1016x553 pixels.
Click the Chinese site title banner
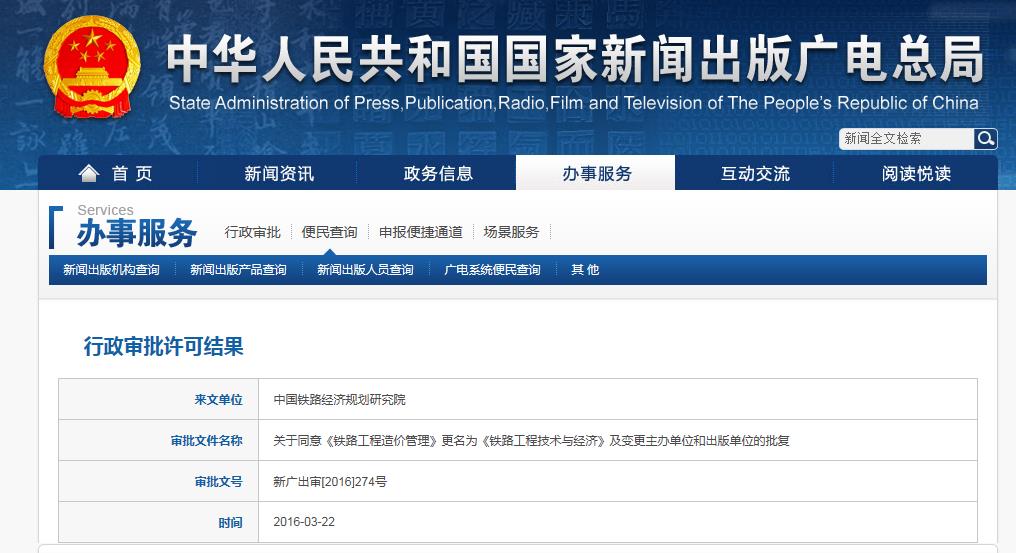coord(575,58)
